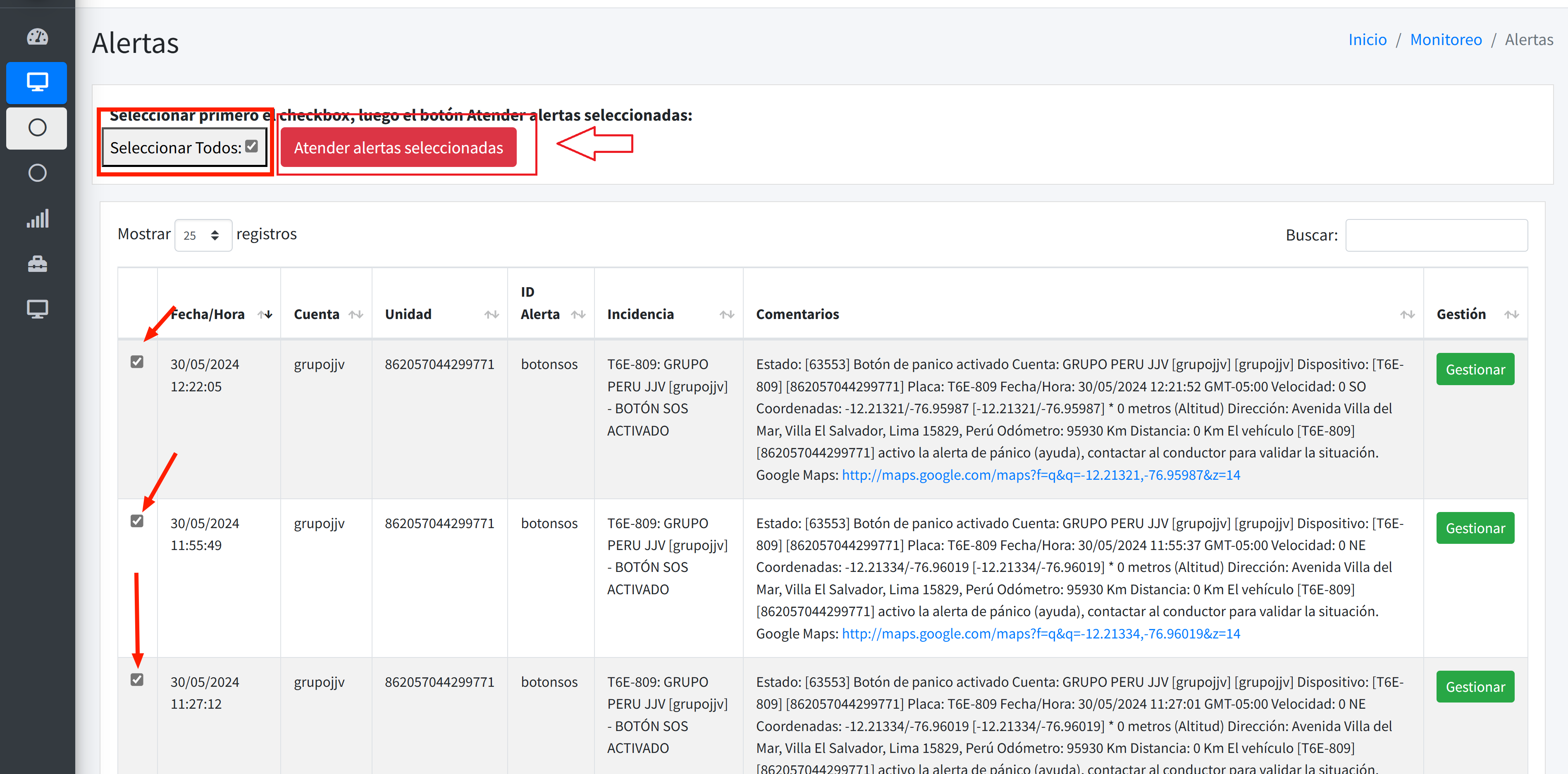Go to Monitoreo breadcrumb

1446,40
